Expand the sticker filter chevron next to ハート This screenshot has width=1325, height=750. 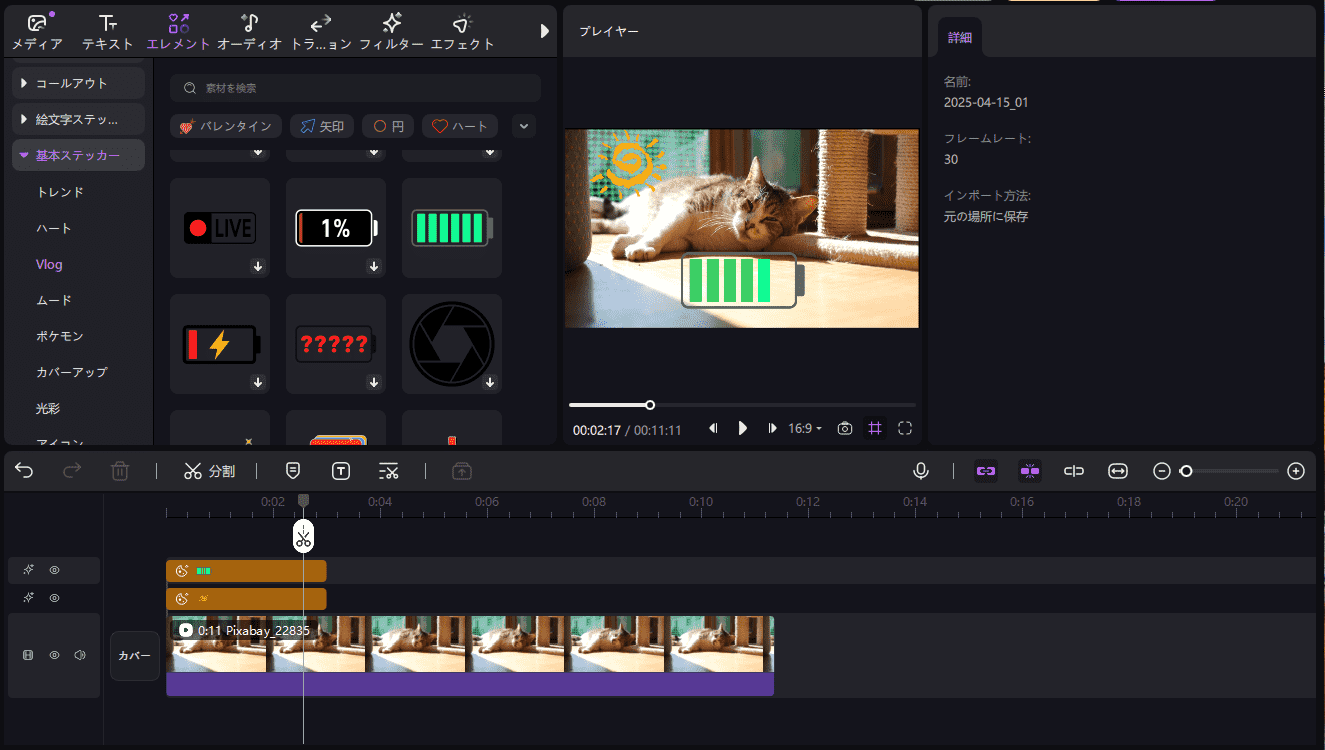(x=523, y=126)
